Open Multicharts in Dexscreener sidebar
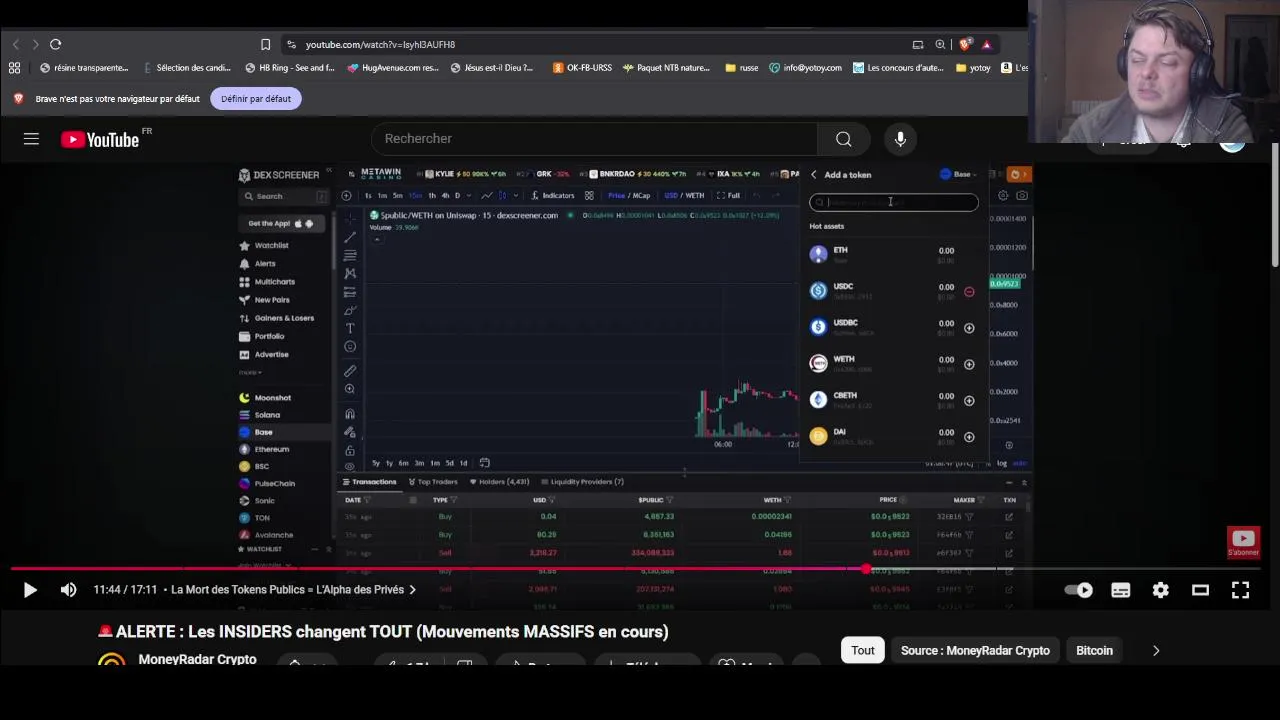Screen dimensions: 1280x720 pyautogui.click(x=274, y=282)
